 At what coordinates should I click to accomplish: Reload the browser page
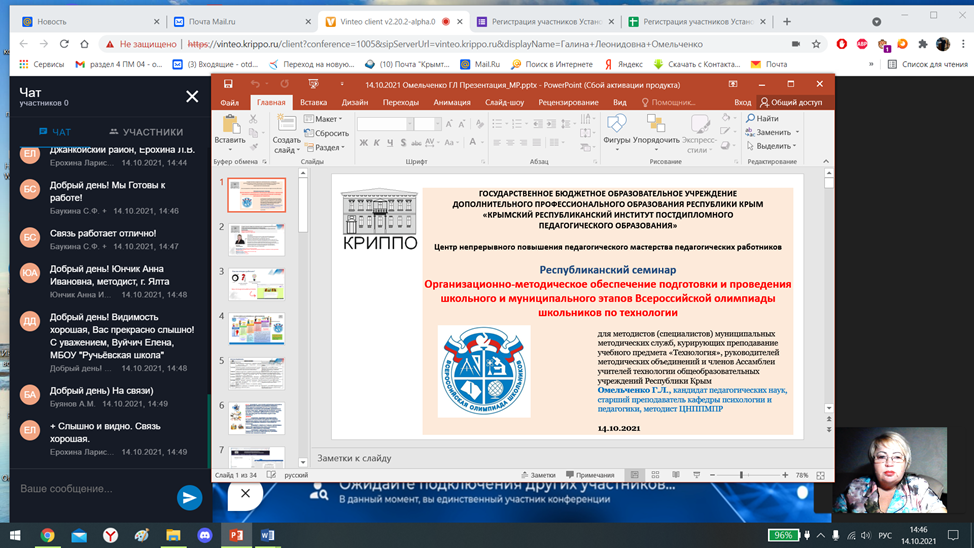click(64, 44)
